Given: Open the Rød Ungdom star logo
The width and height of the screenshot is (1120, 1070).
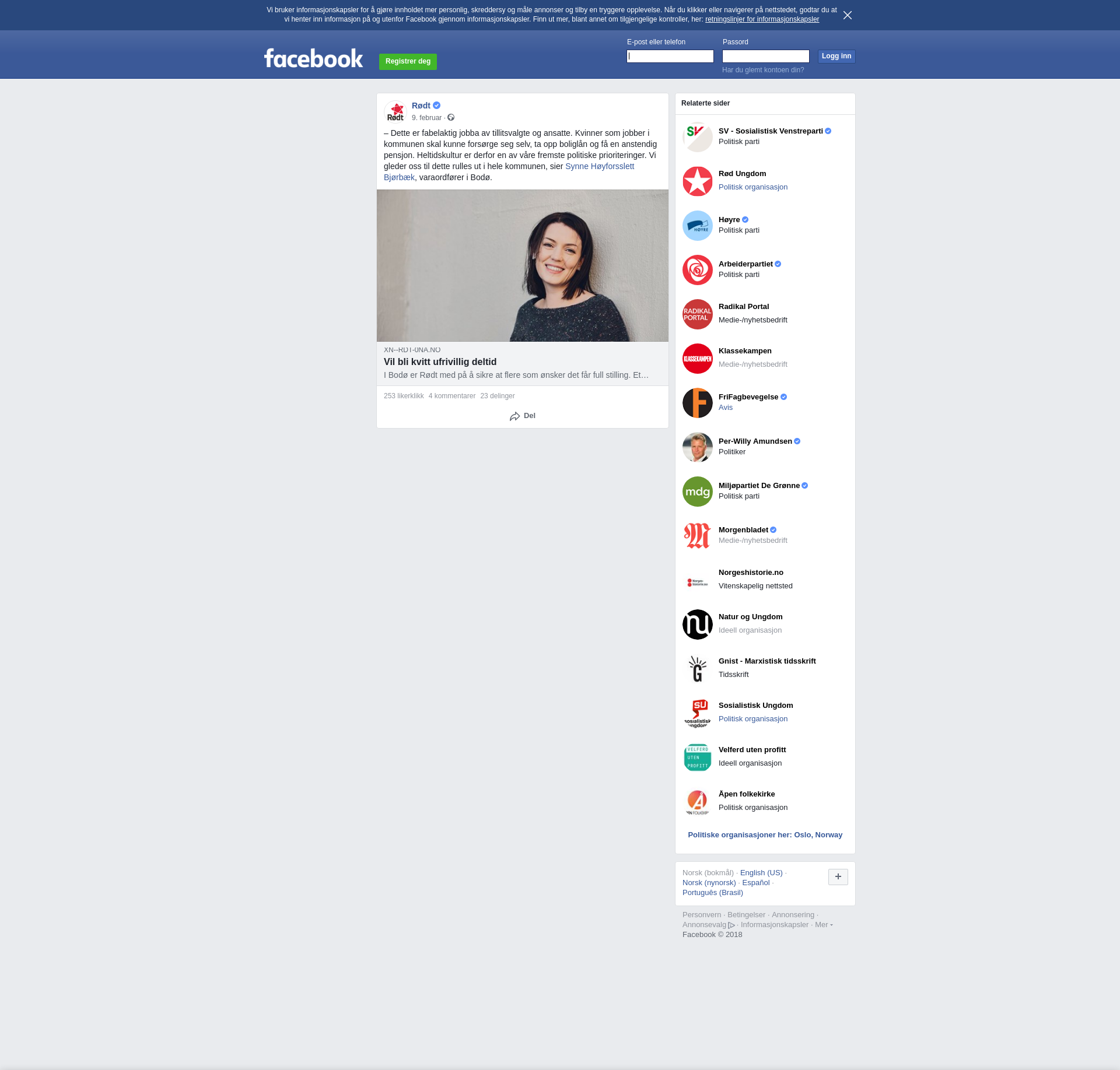Looking at the screenshot, I should [x=698, y=181].
